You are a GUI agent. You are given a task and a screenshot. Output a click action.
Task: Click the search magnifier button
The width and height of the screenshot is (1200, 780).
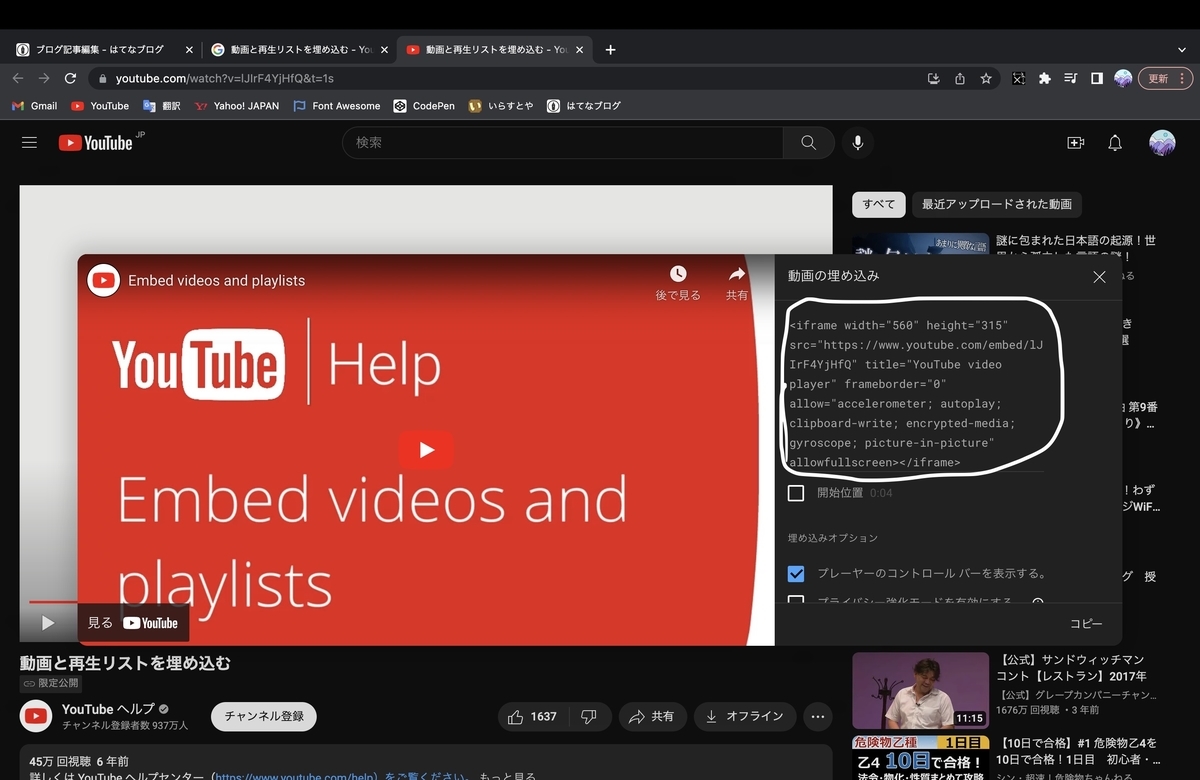(x=808, y=143)
